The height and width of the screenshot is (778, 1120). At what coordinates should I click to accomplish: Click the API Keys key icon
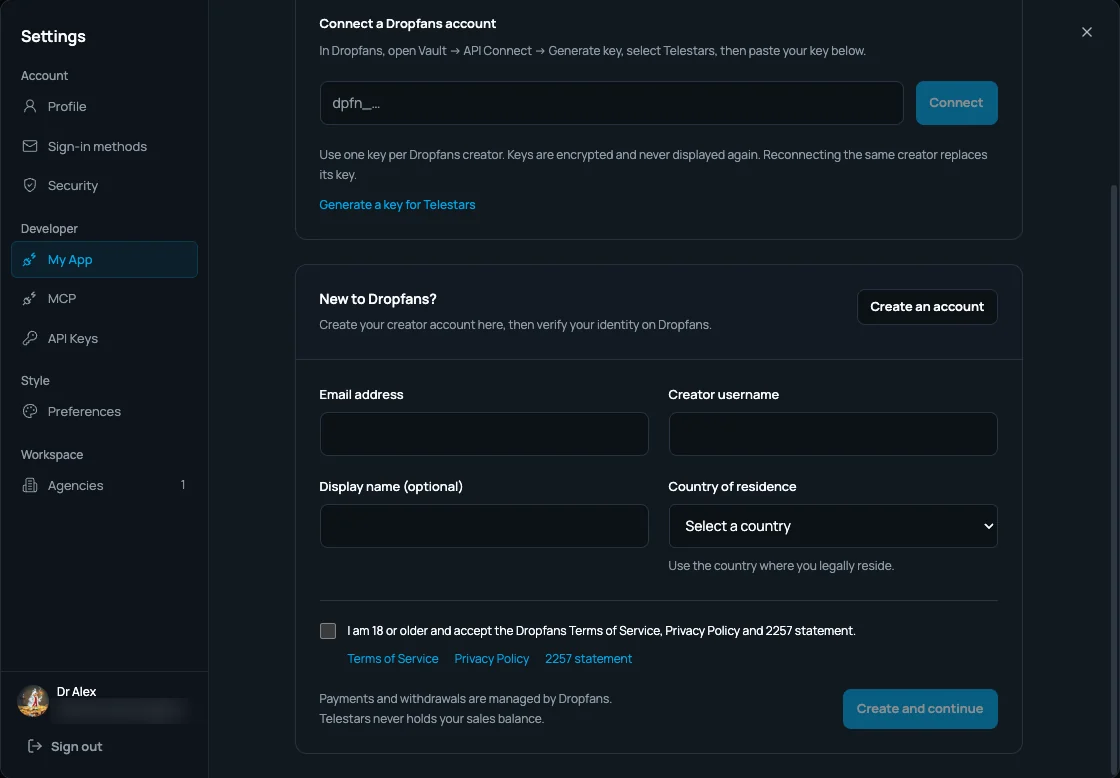tap(29, 338)
